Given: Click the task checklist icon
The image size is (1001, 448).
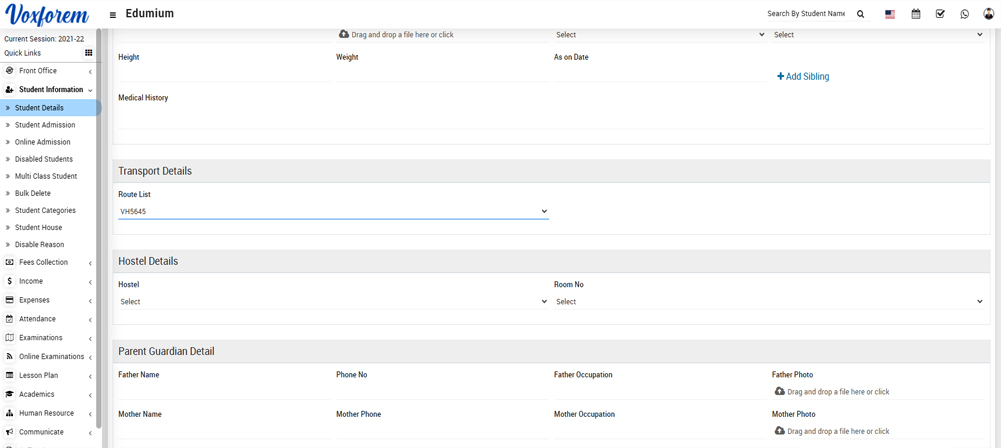Looking at the screenshot, I should click(940, 14).
